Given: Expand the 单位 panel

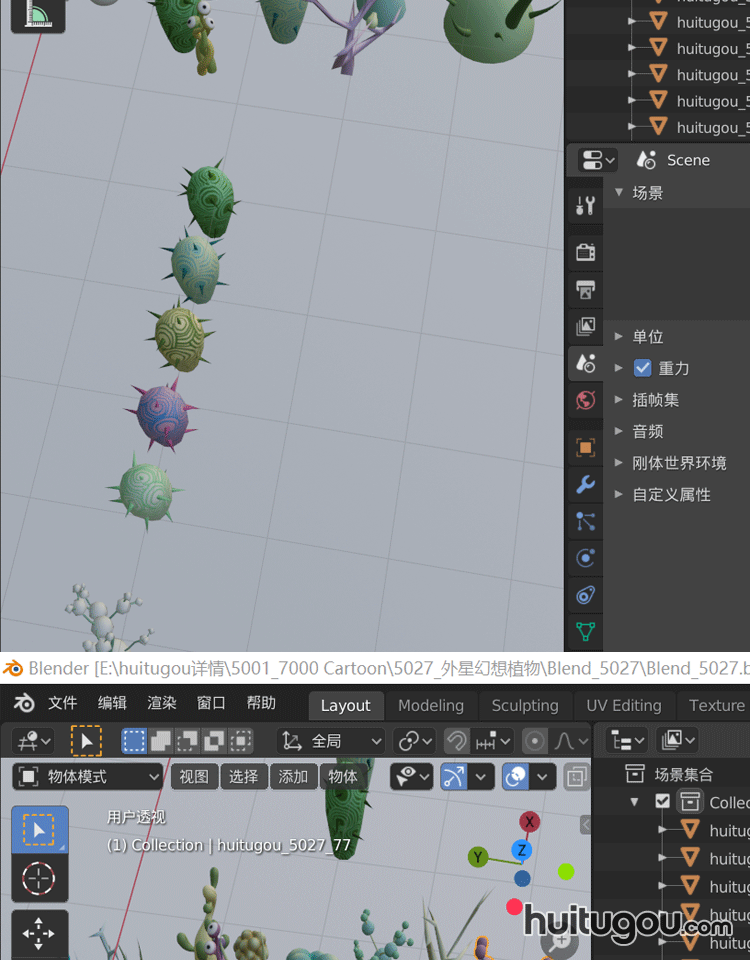Looking at the screenshot, I should coord(619,336).
